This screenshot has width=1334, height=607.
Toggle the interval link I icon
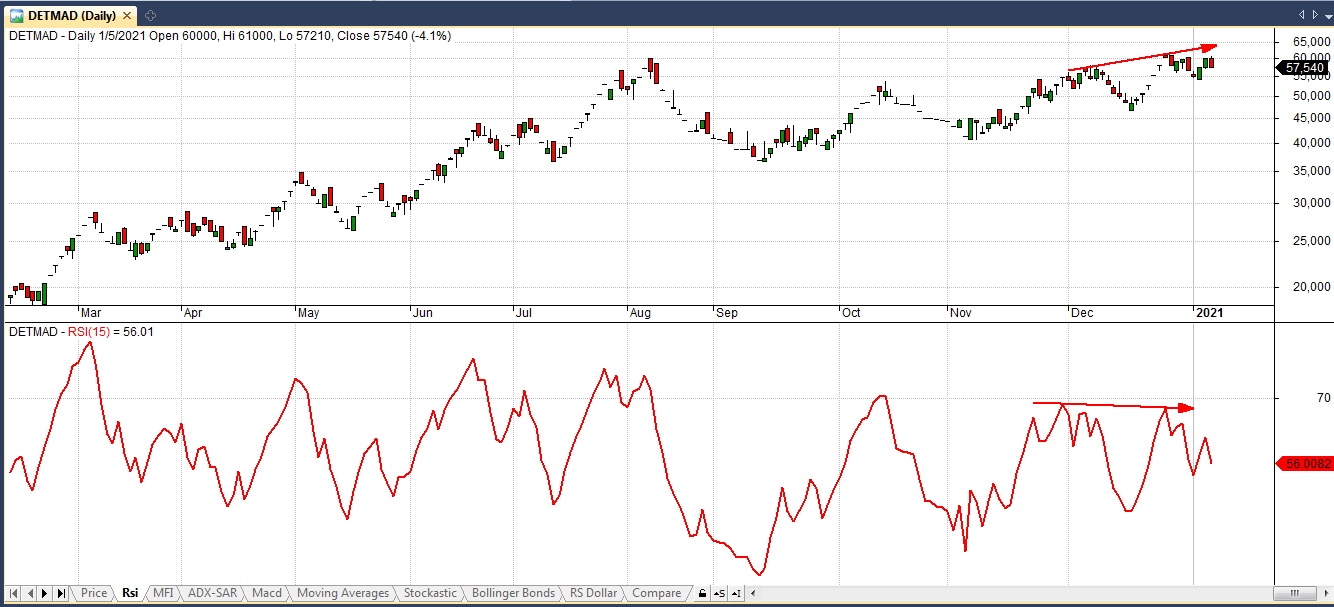(x=735, y=593)
